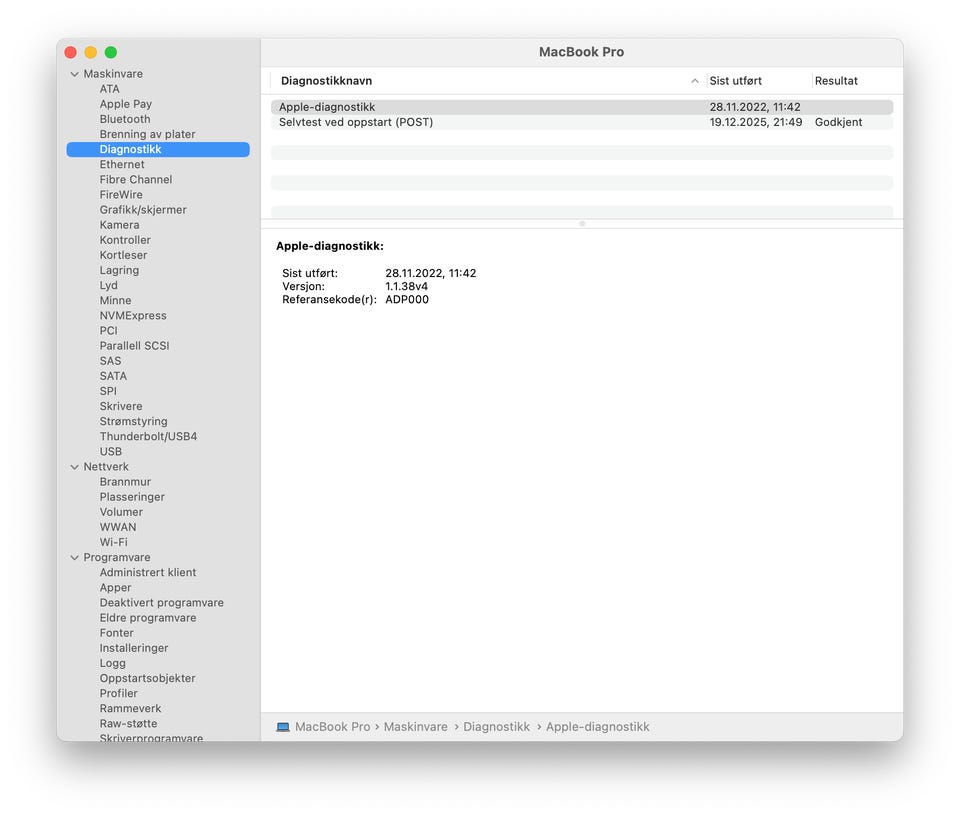This screenshot has width=960, height=816.
Task: Click the MacBook Pro laptop icon in path bar
Action: pos(283,727)
